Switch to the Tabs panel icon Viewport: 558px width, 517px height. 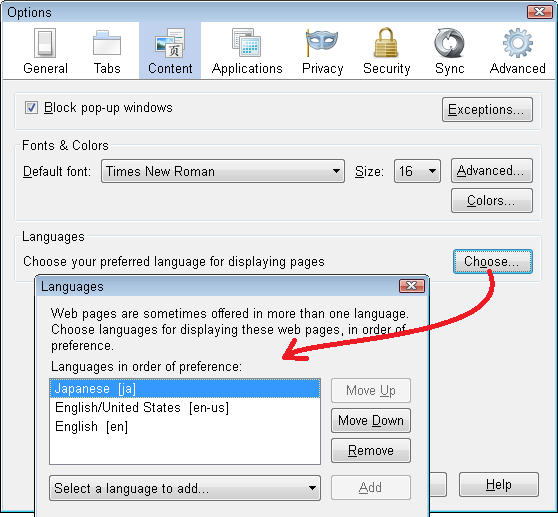tap(107, 43)
